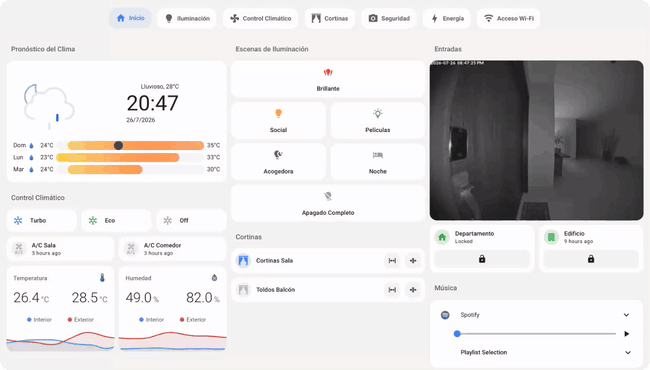Switch to the Energía tab
The width and height of the screenshot is (650, 370).
[447, 18]
